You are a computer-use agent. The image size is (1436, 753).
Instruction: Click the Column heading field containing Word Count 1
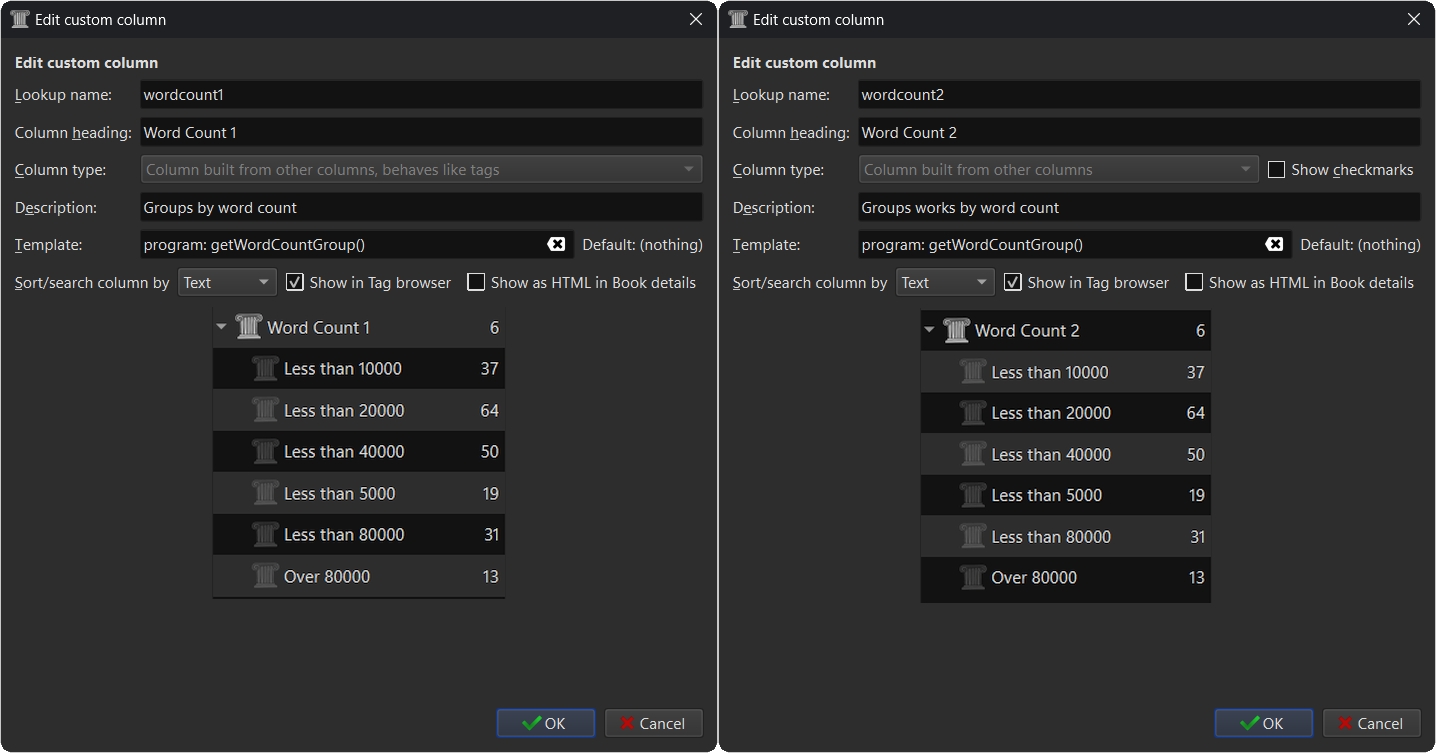pyautogui.click(x=421, y=132)
